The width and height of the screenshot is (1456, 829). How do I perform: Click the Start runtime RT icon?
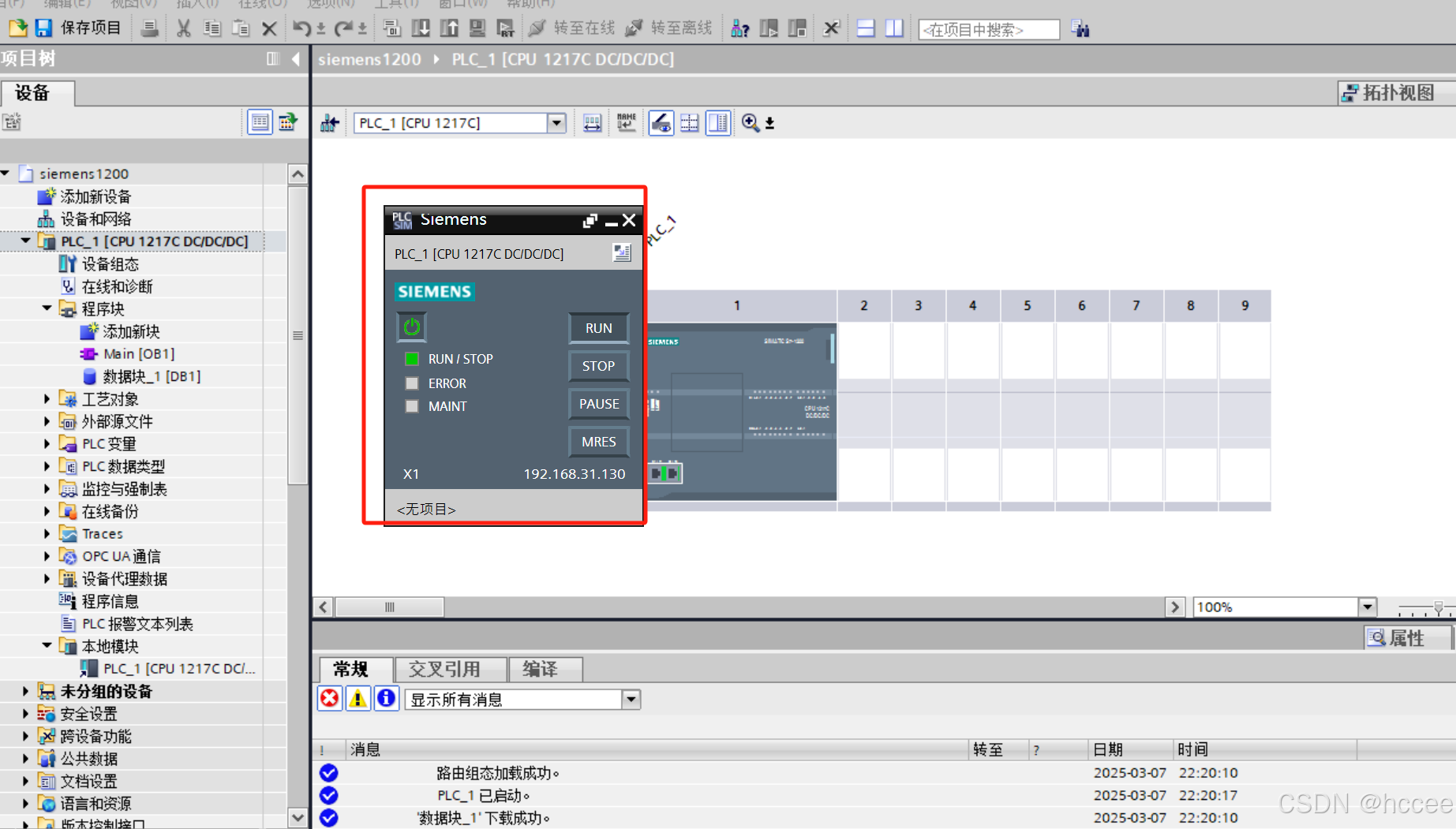pos(506,28)
